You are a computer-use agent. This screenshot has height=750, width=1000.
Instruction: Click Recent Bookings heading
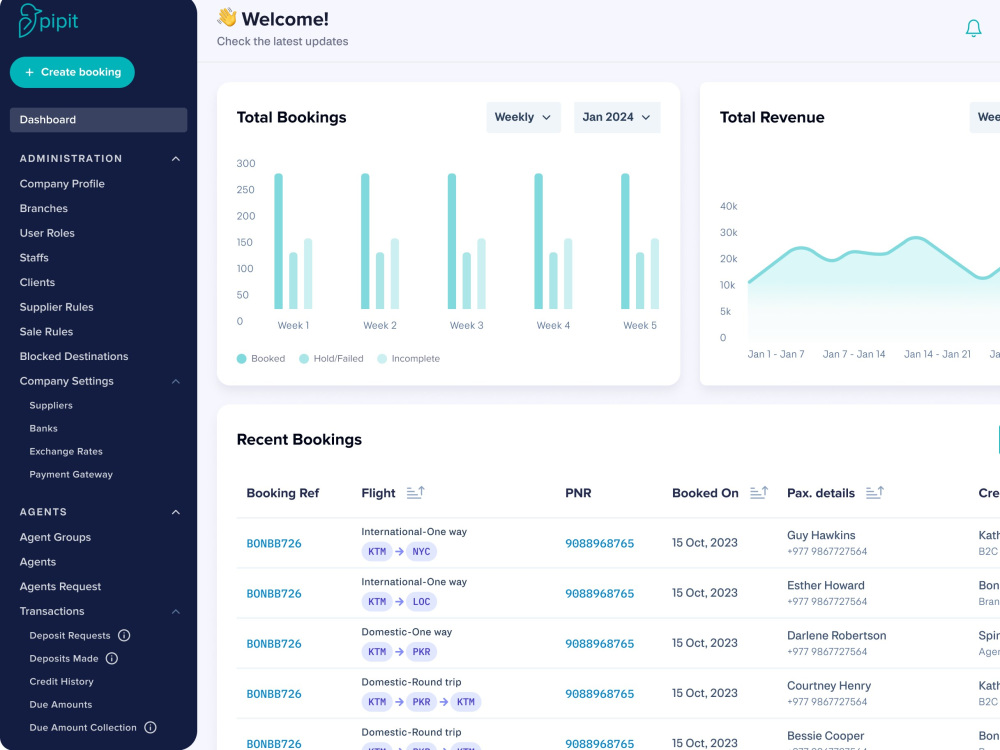(299, 439)
